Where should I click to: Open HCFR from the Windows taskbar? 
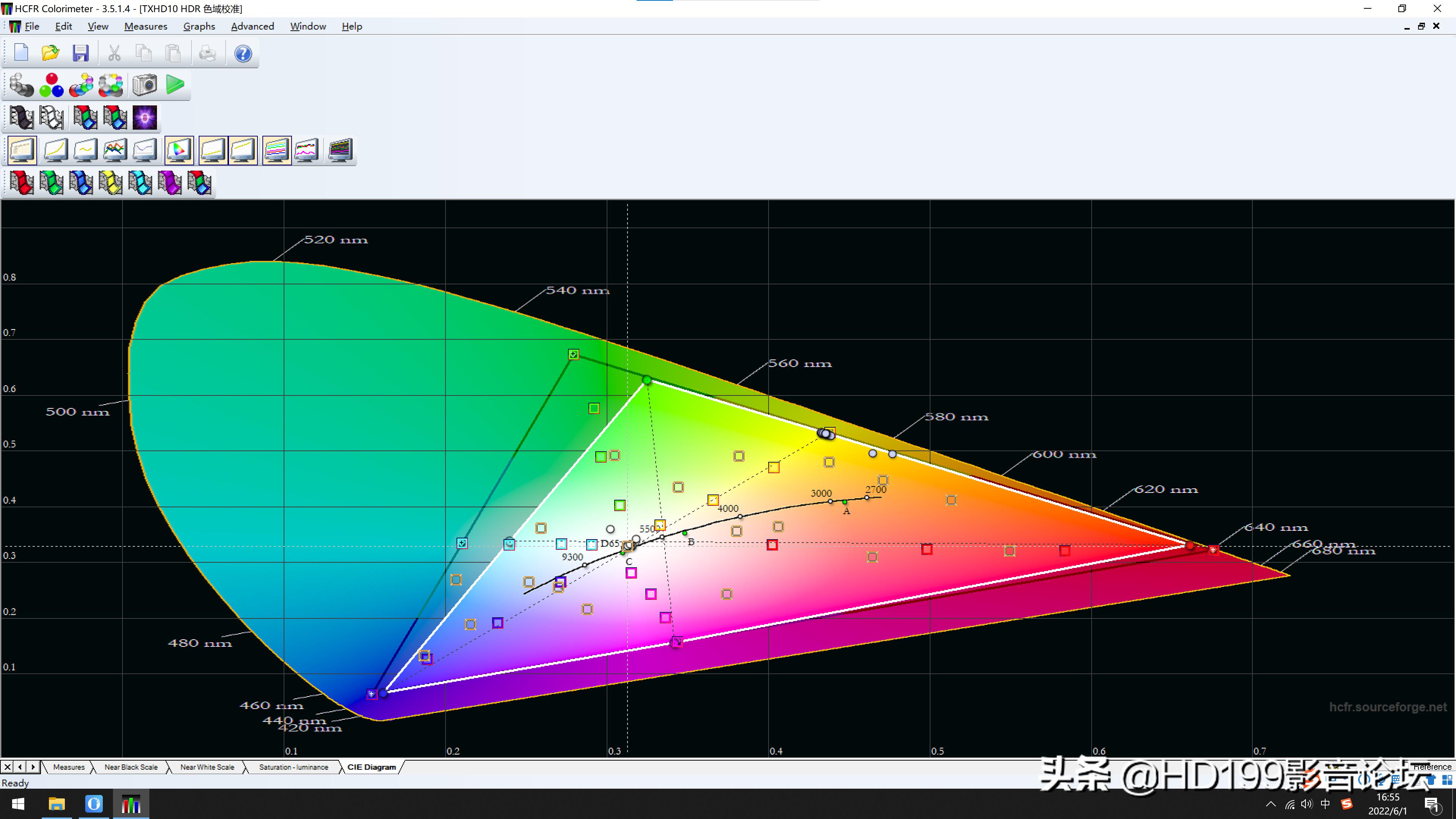131,804
